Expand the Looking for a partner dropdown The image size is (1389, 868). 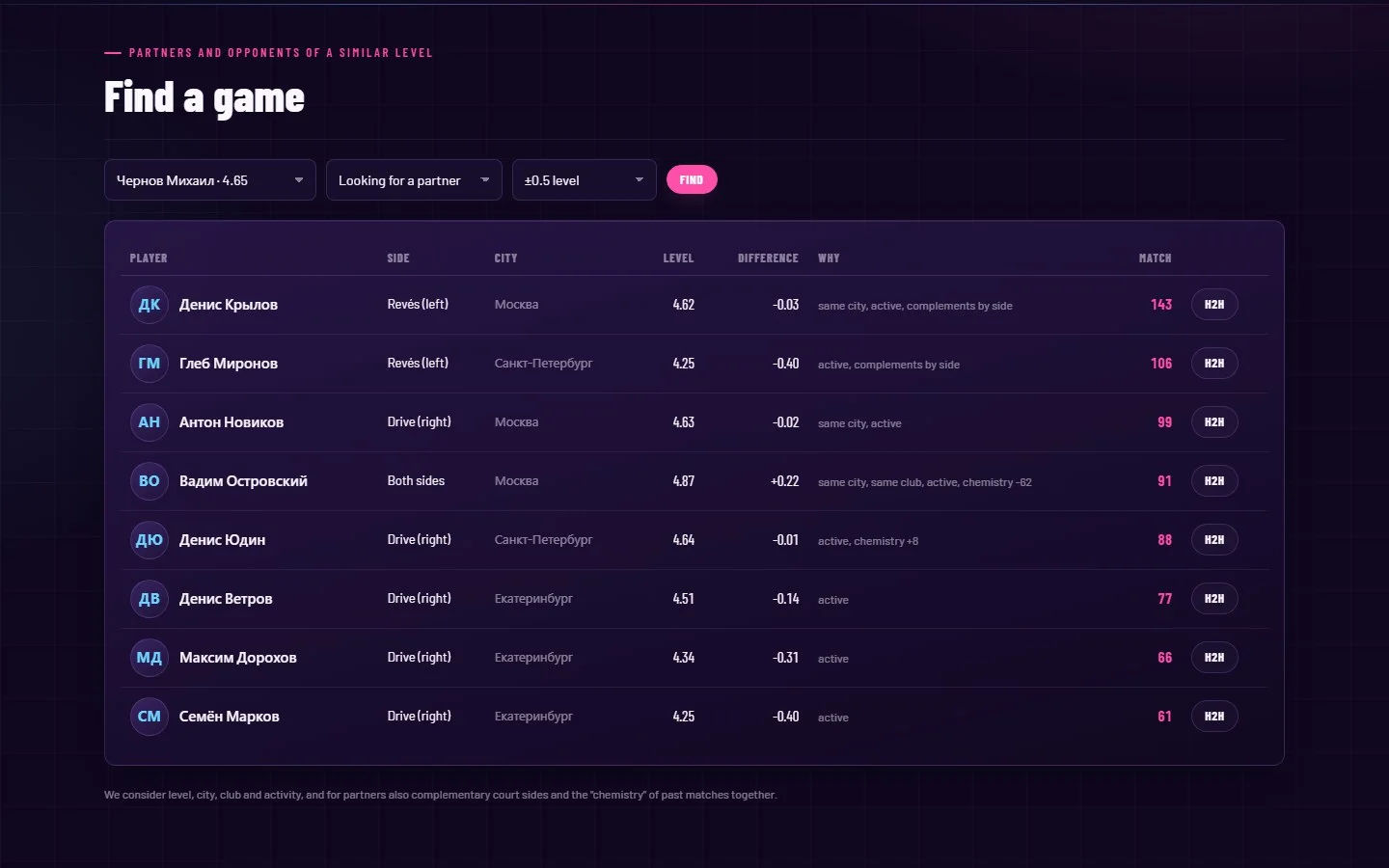click(x=414, y=180)
